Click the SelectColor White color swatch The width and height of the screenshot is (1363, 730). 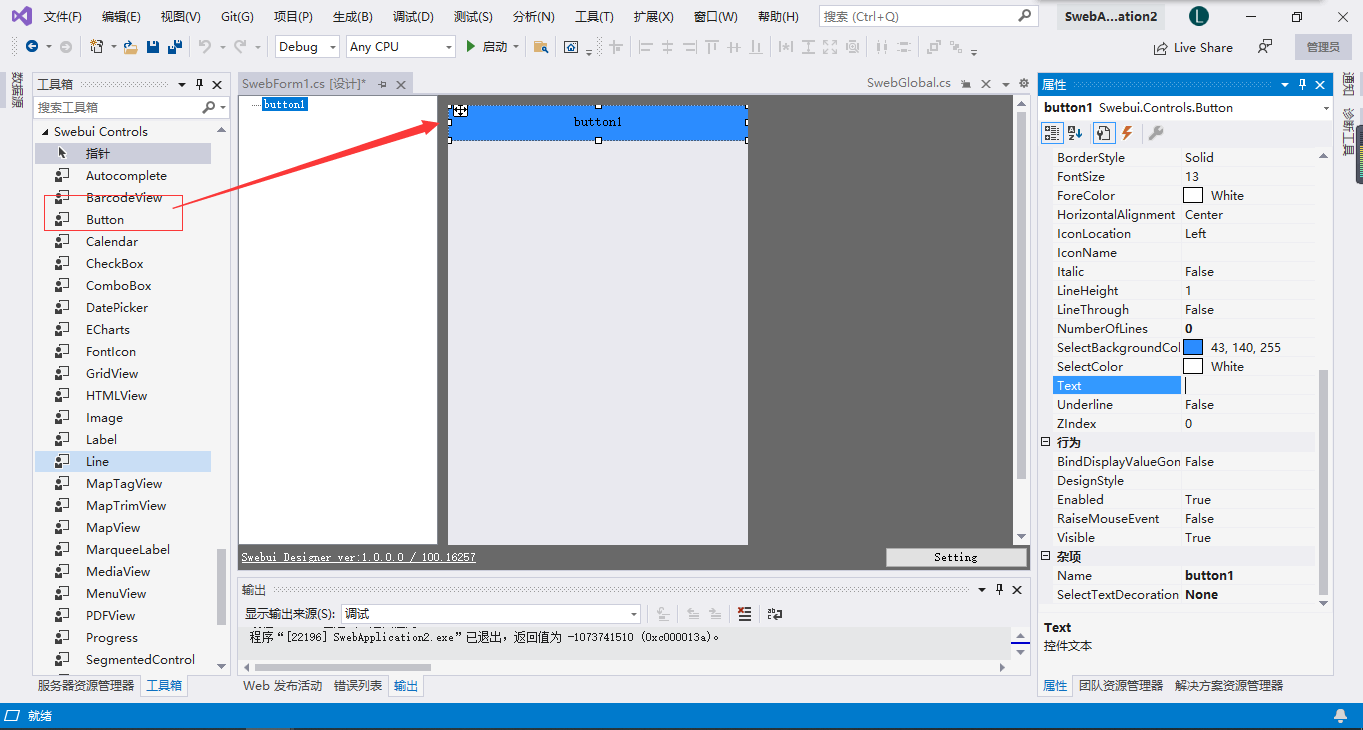[1193, 367]
